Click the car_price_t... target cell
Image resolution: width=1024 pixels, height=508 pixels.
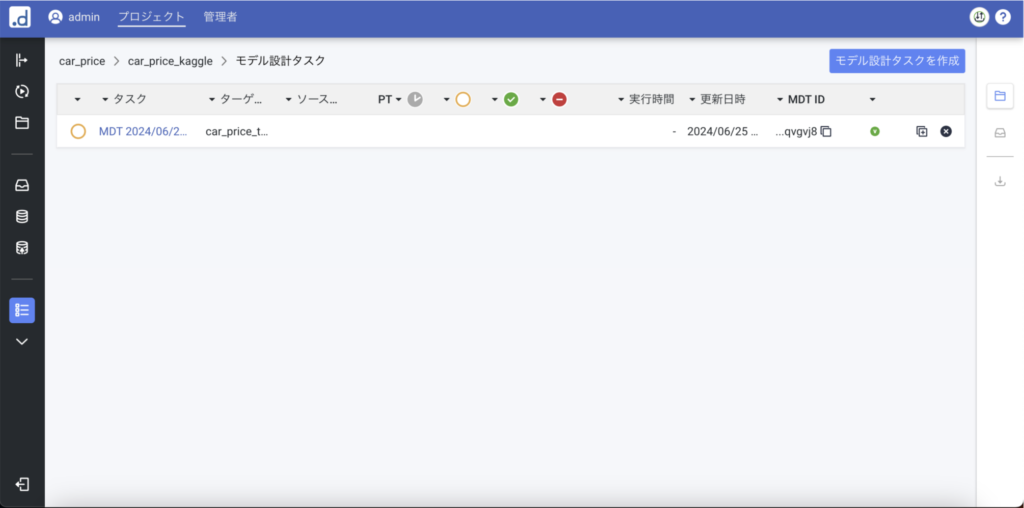[x=237, y=131]
